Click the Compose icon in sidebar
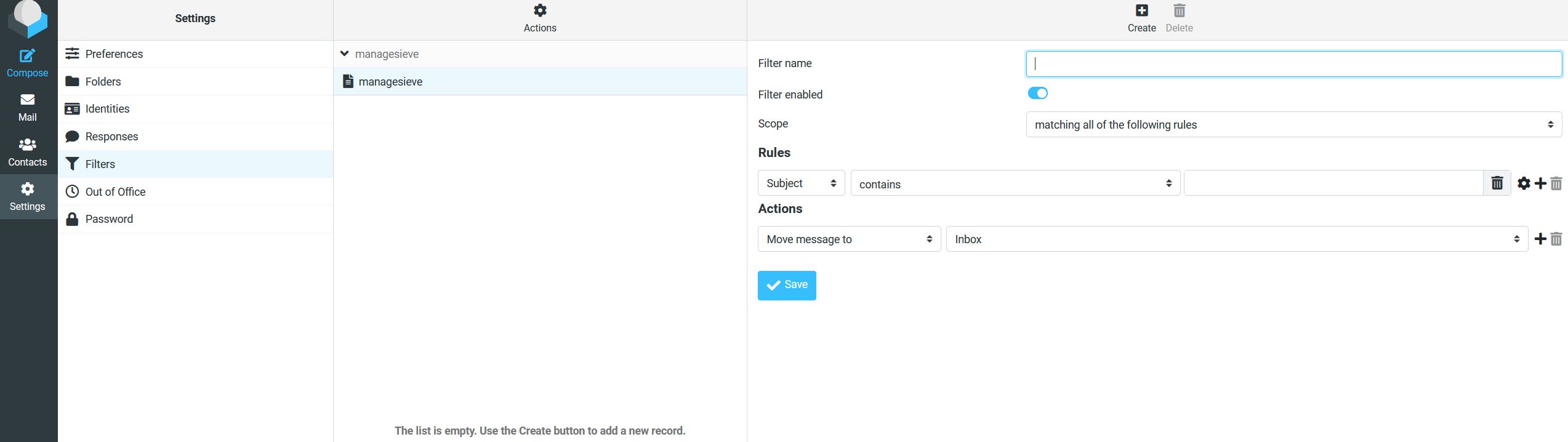The image size is (1568, 442). (27, 56)
